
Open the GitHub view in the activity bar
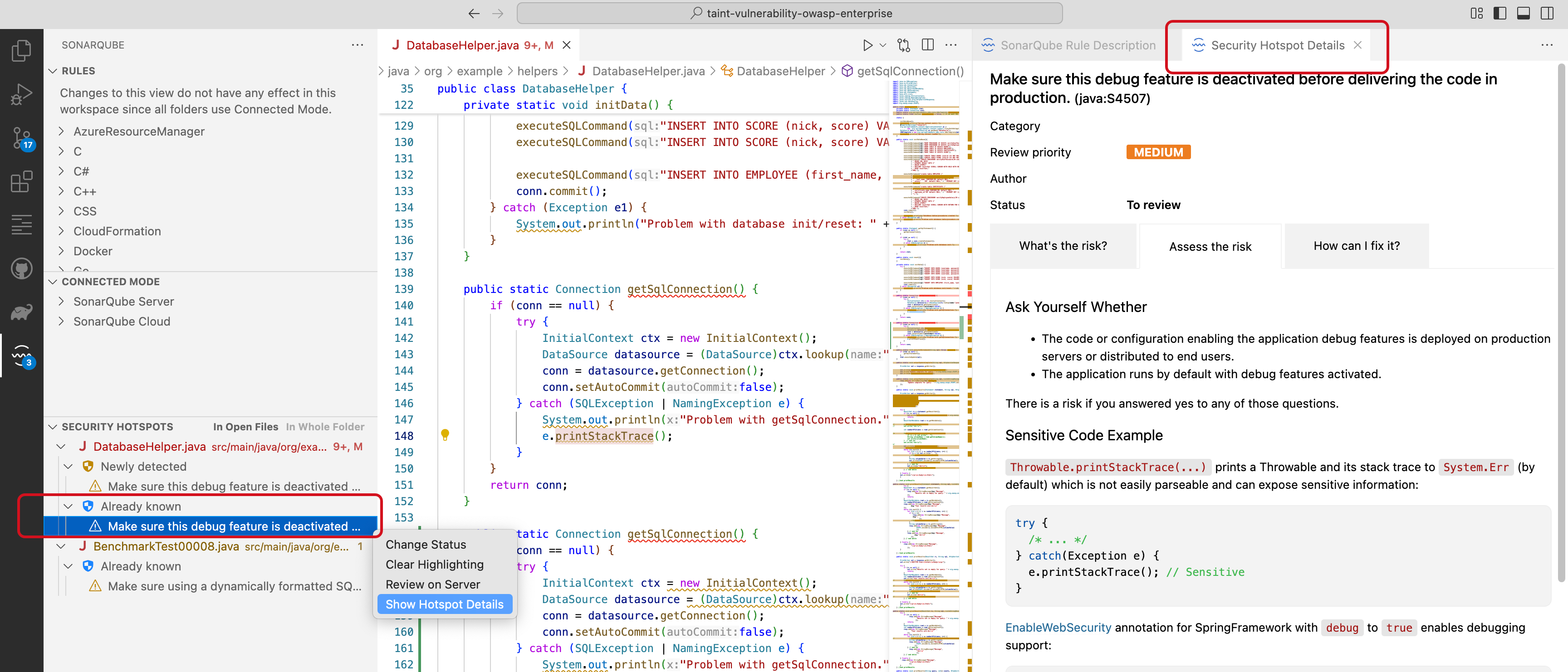(22, 268)
